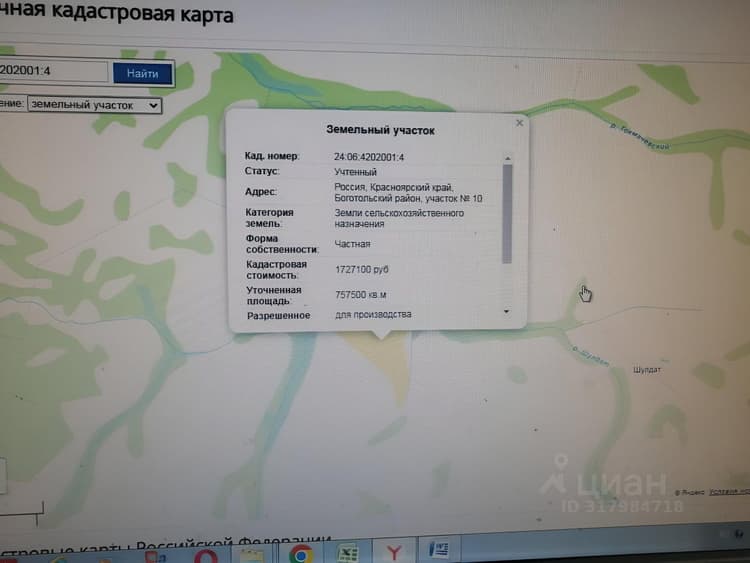
Task: Close the Земельный участок info popup
Action: click(x=519, y=123)
